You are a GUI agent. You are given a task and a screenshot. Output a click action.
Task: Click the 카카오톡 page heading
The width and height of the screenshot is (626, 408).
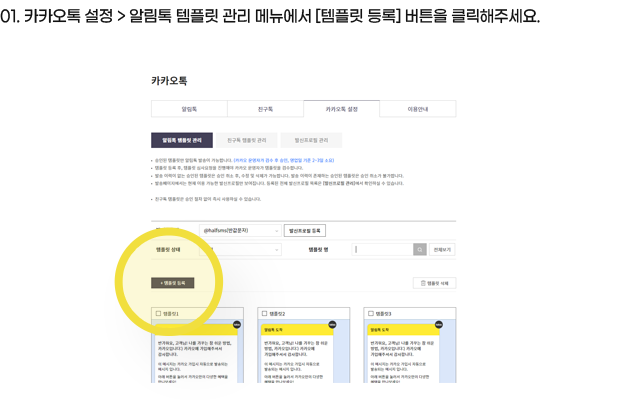pyautogui.click(x=169, y=81)
